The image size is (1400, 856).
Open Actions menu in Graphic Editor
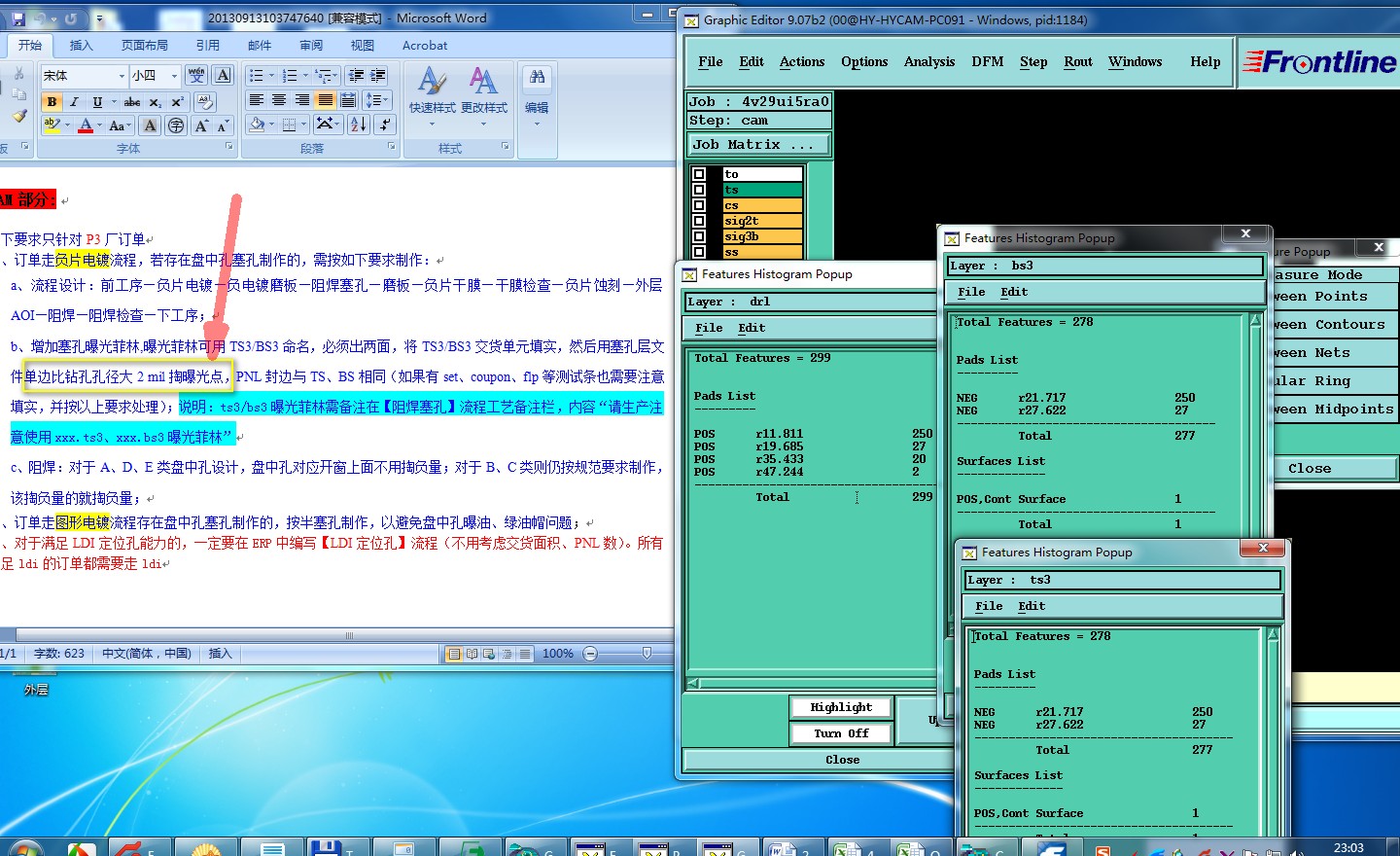[802, 61]
